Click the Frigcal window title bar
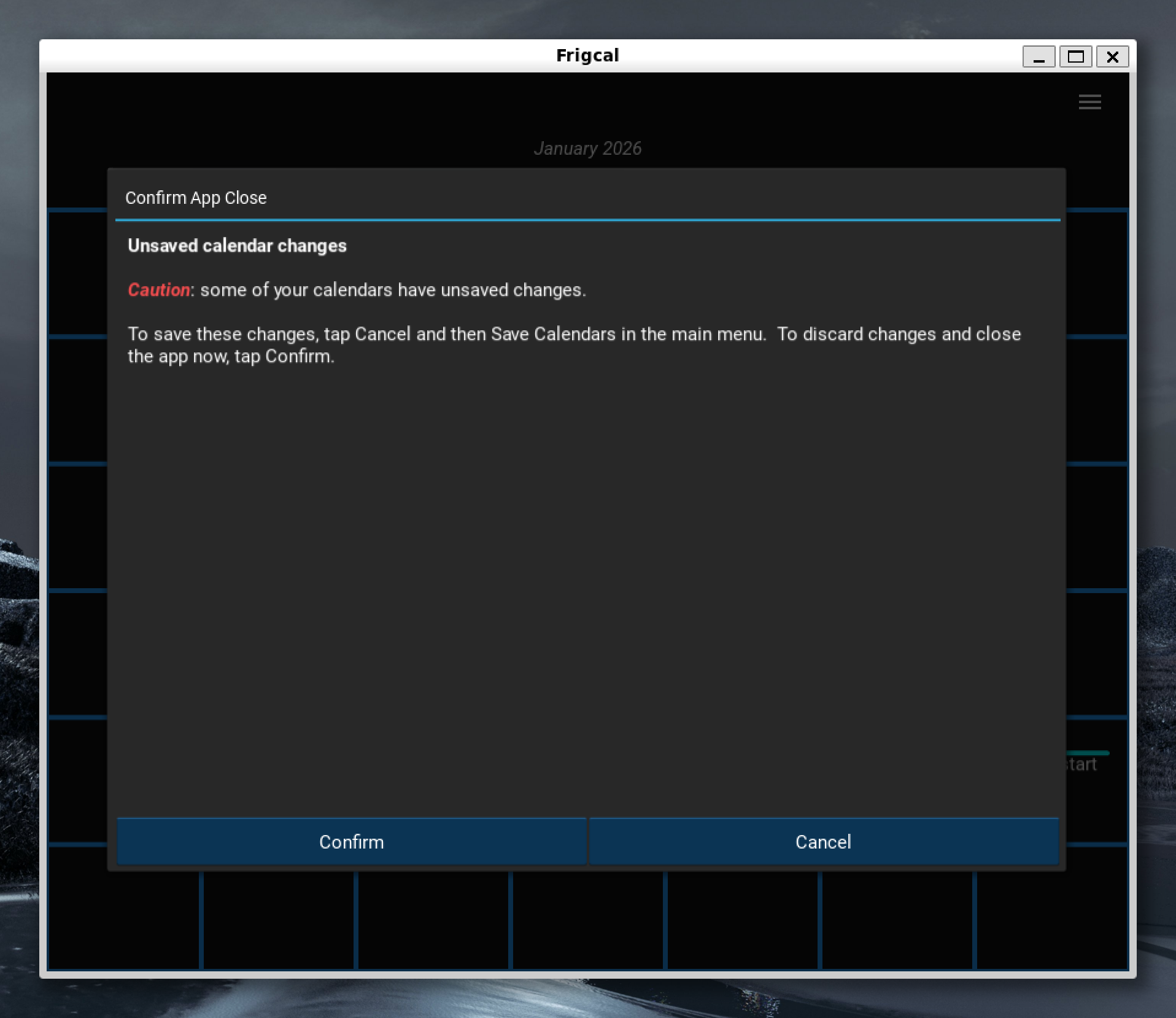 point(587,56)
